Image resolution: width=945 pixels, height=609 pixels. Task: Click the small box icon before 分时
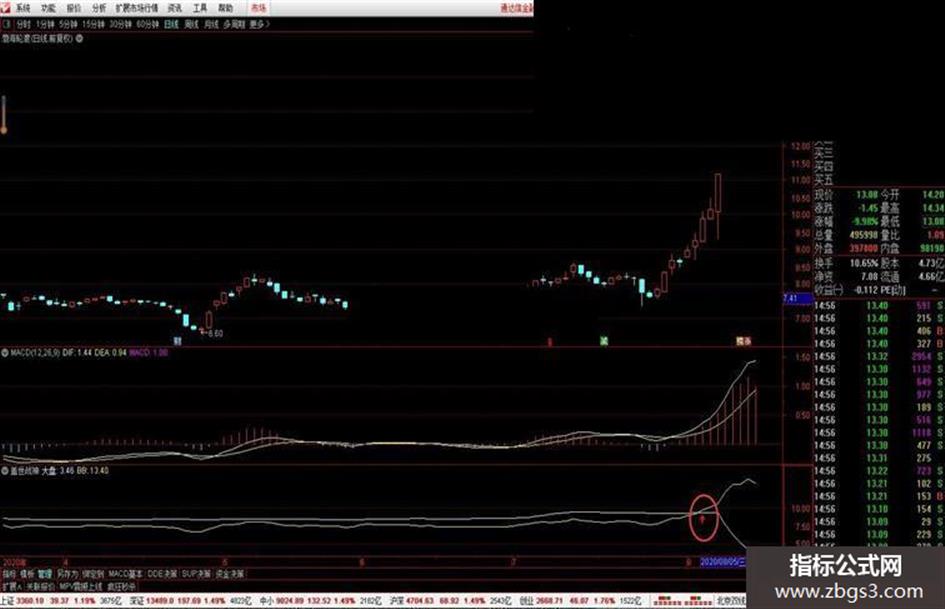(7, 24)
